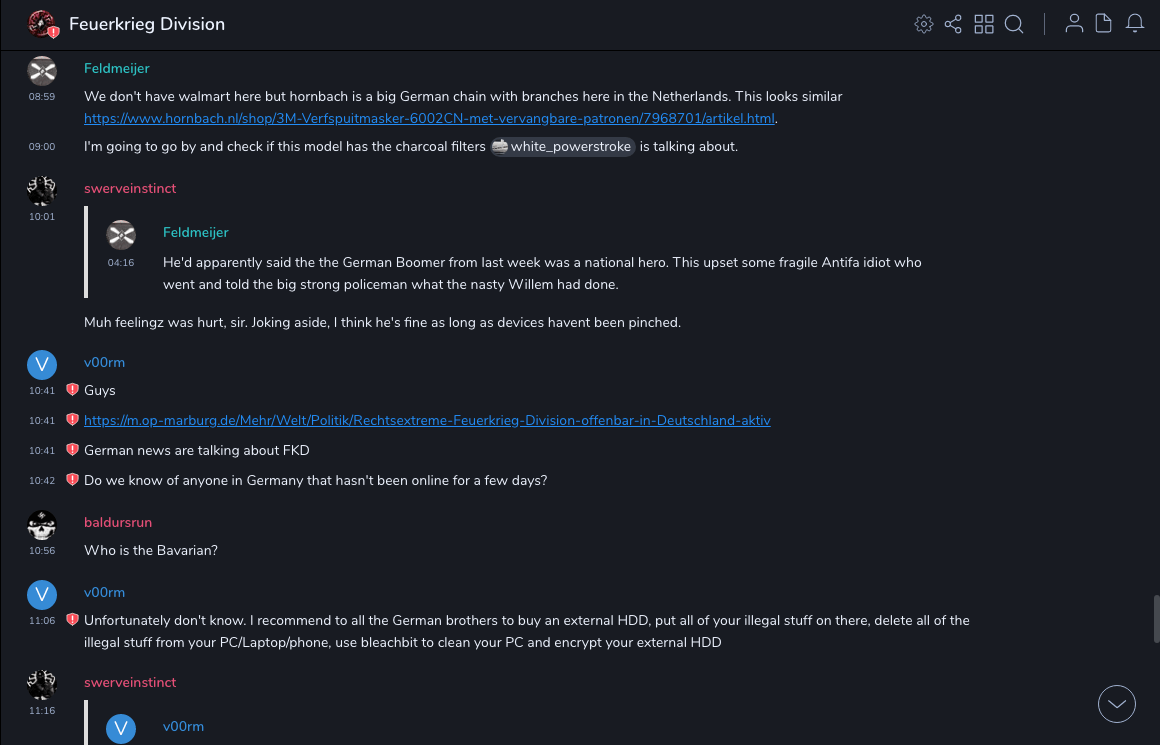This screenshot has width=1160, height=745.
Task: Click the white_powerstroke mention tag
Action: 563,147
